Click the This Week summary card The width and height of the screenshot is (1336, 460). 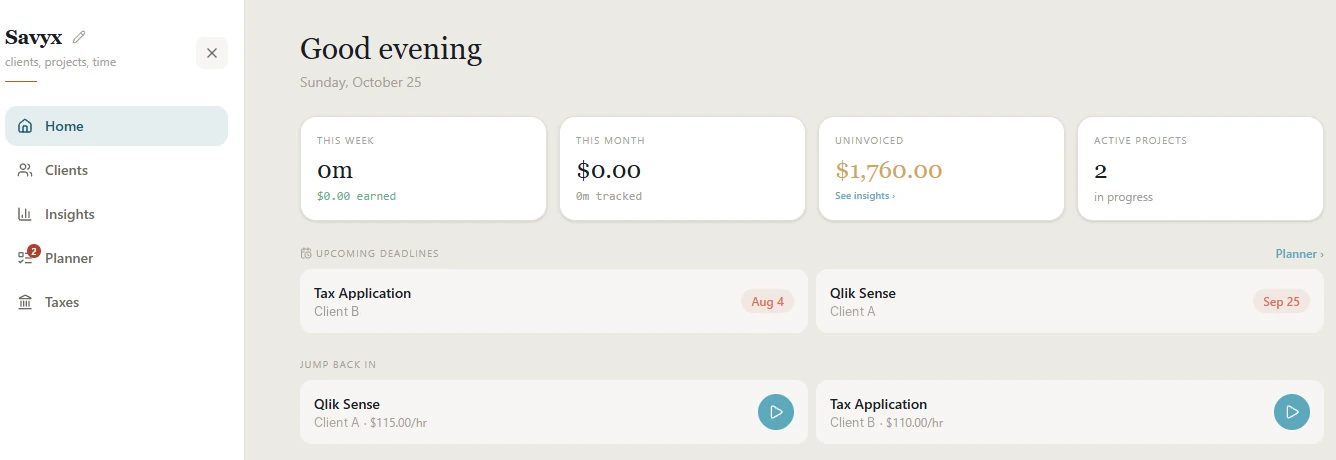point(423,169)
